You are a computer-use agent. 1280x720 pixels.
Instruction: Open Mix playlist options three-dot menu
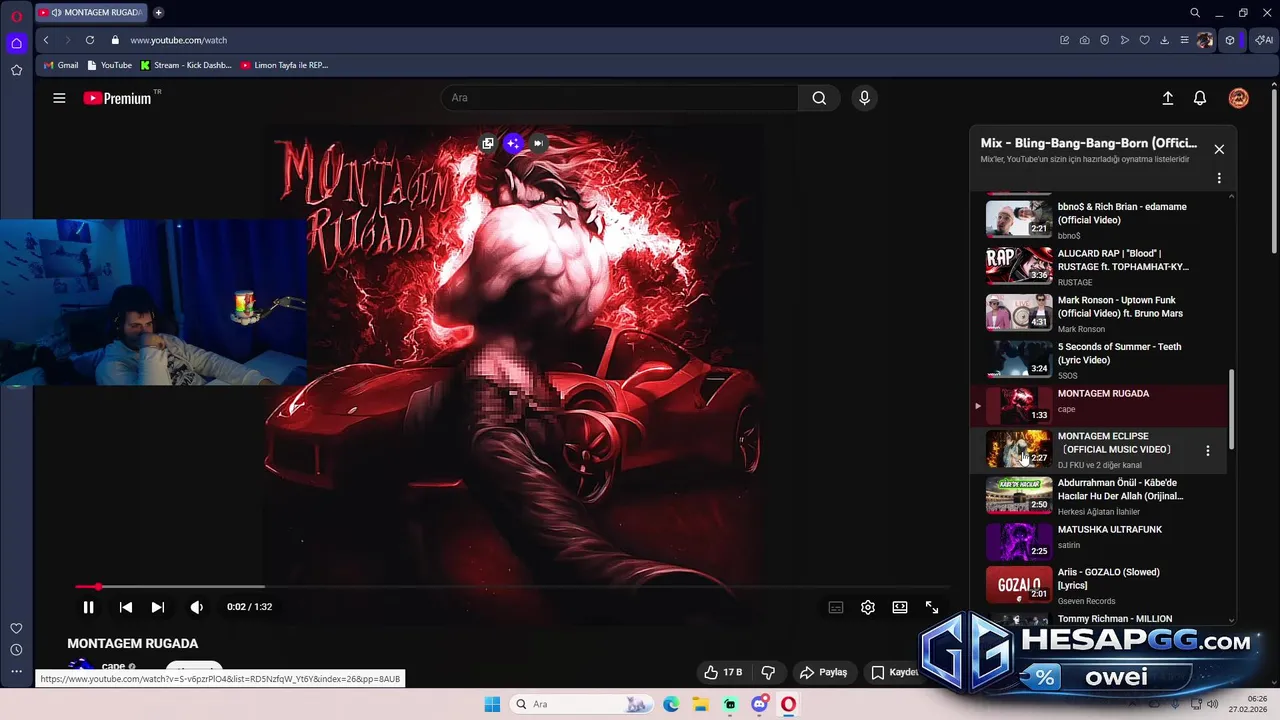coord(1219,178)
